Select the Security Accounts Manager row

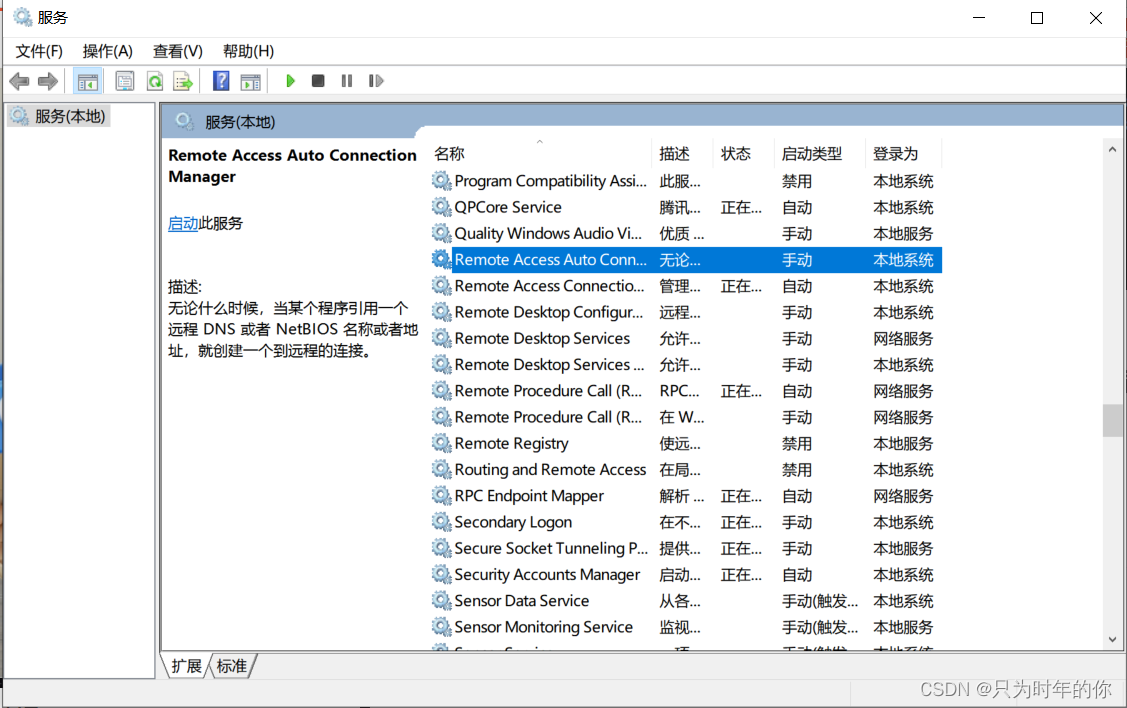(686, 574)
